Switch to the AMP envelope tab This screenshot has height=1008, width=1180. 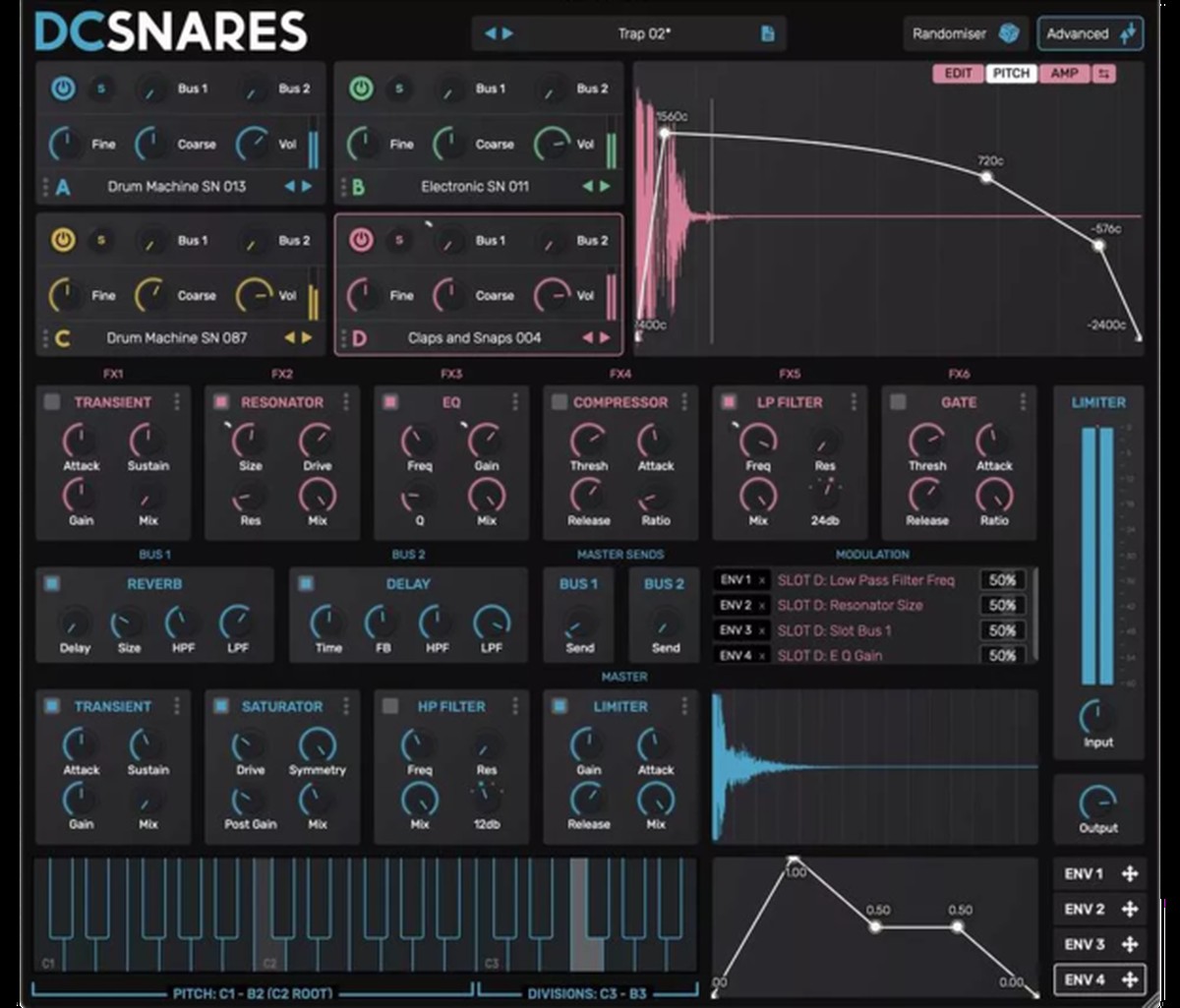[x=1064, y=74]
